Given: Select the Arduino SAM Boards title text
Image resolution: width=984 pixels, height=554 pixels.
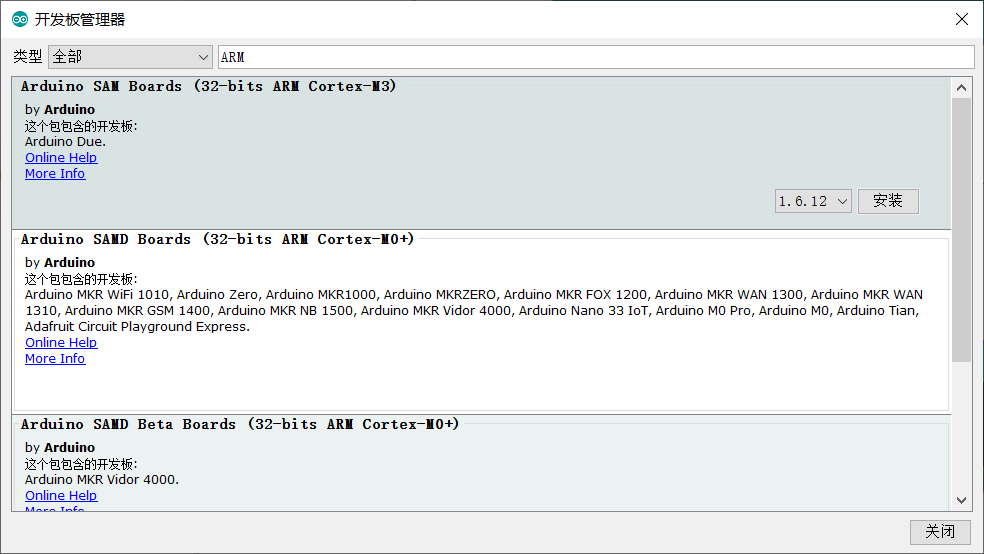Looking at the screenshot, I should pyautogui.click(x=208, y=86).
